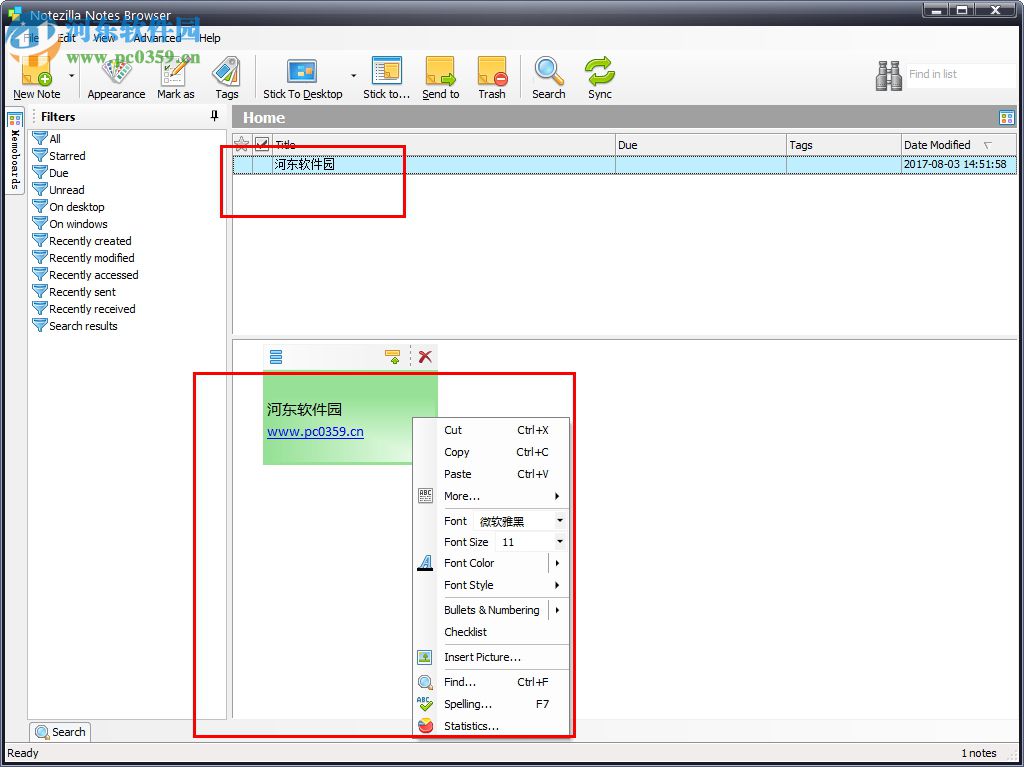Click the delete note icon above the preview

424,356
